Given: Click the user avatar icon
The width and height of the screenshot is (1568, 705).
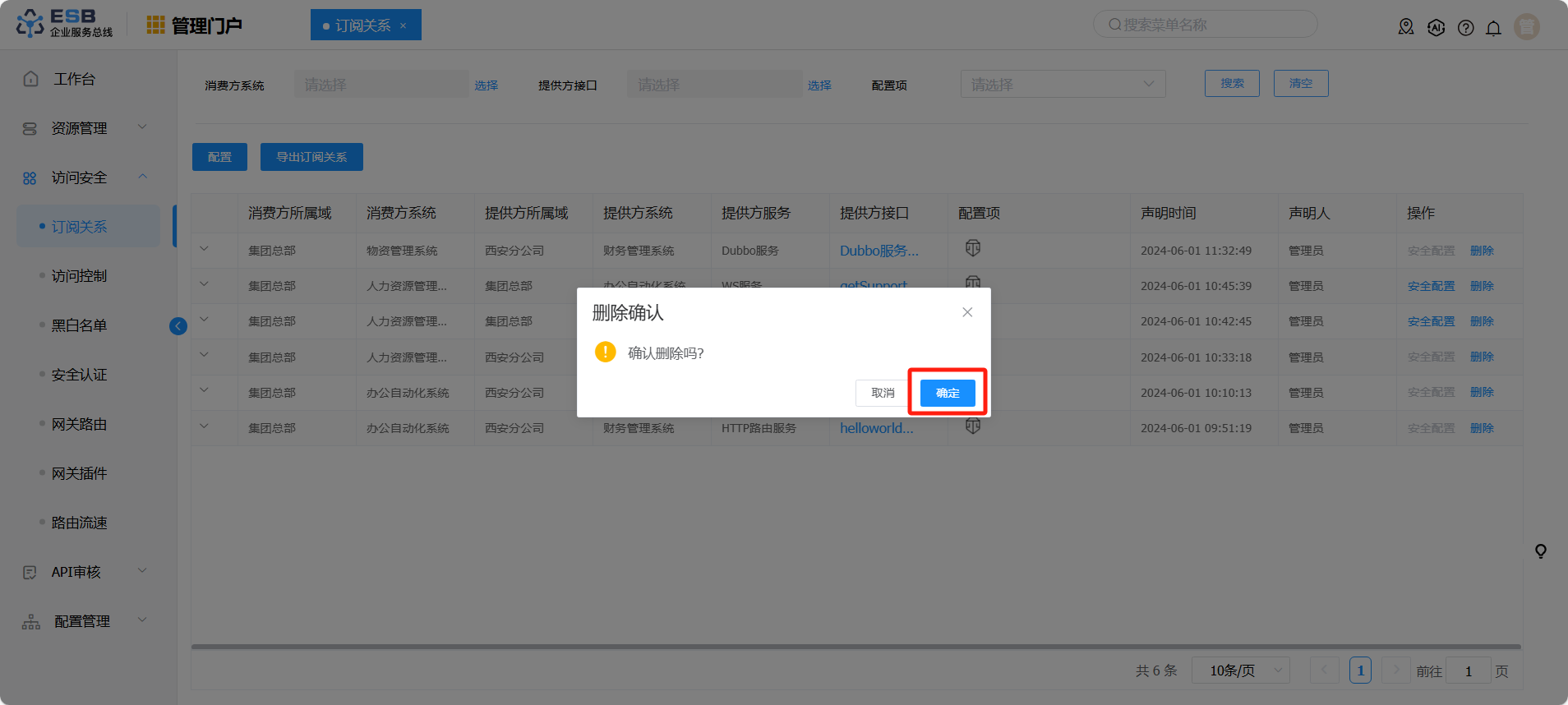Looking at the screenshot, I should point(1526,27).
